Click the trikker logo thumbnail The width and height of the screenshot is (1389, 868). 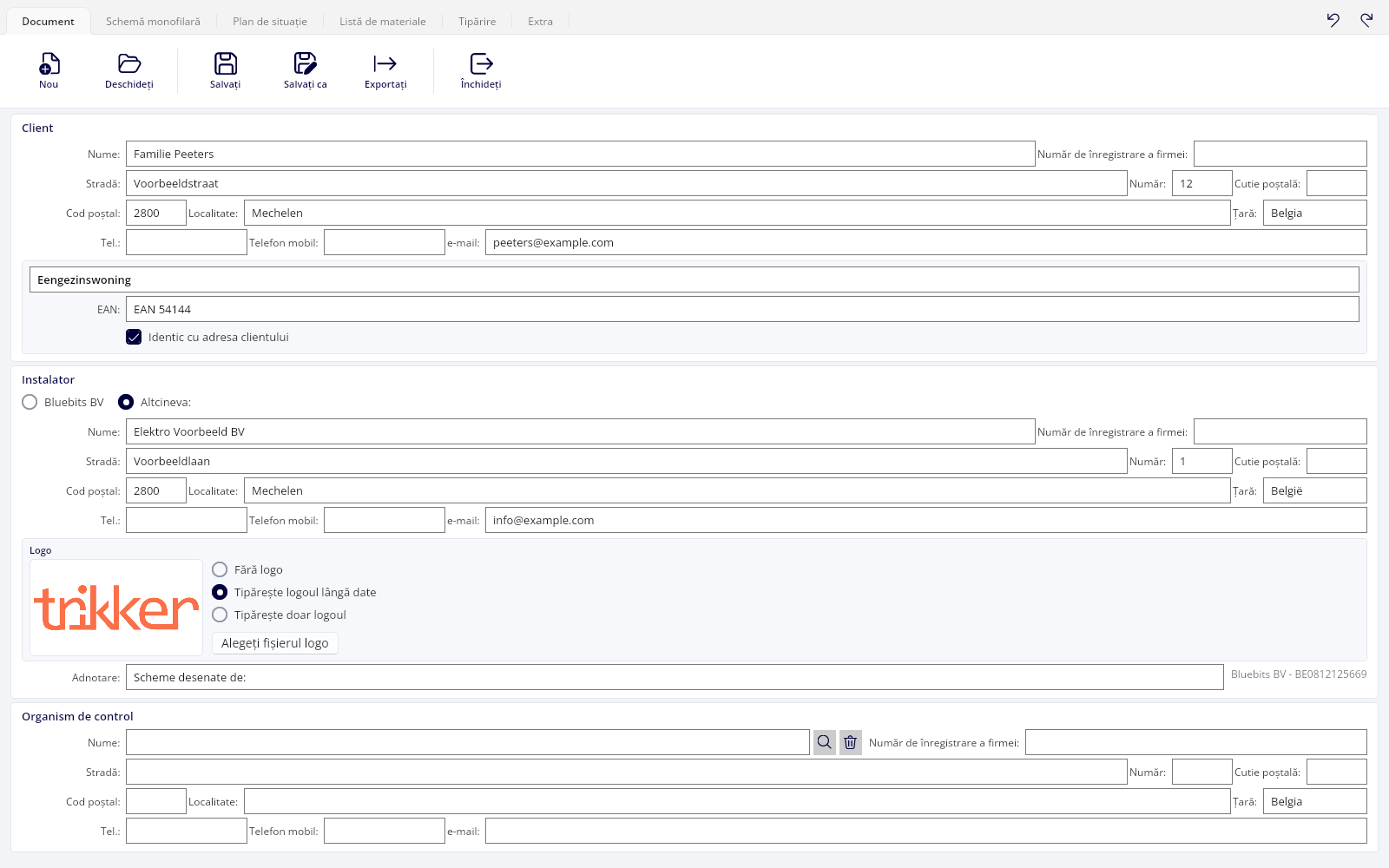coord(116,608)
